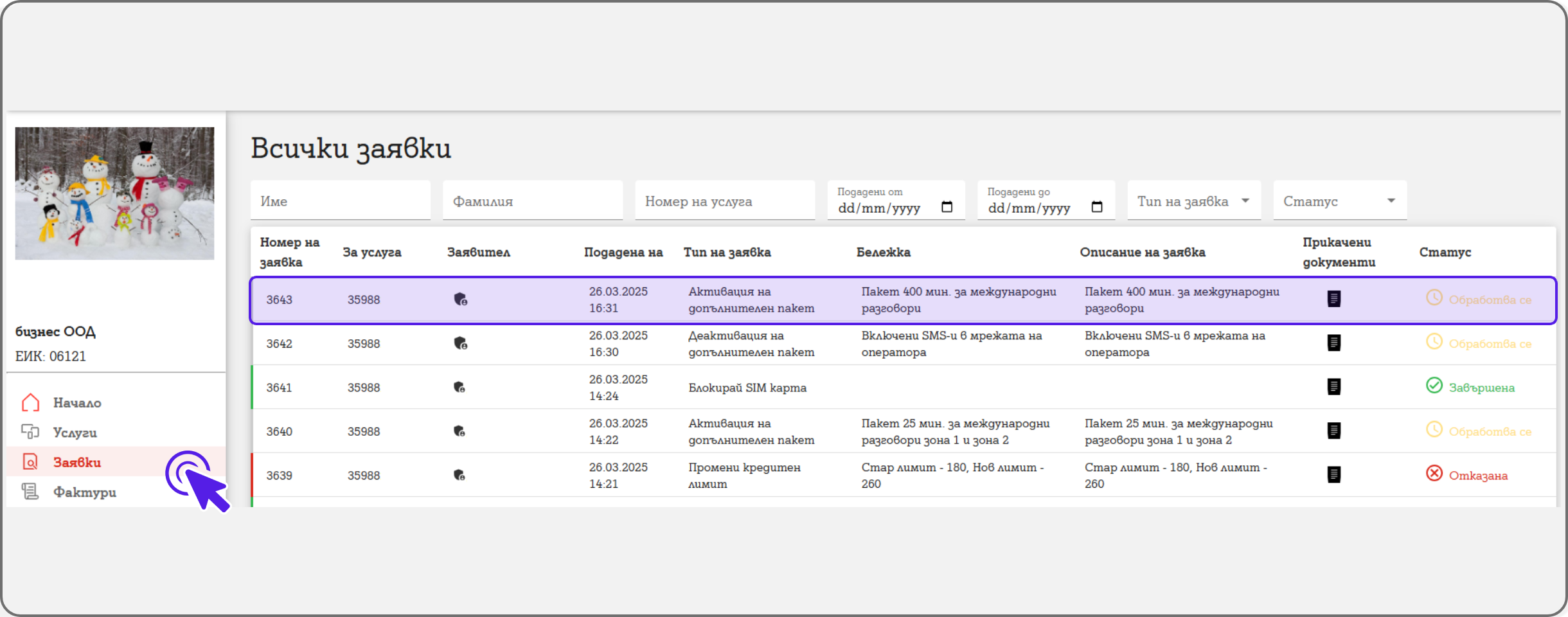The height and width of the screenshot is (617, 1568).
Task: Open attached document for request 3641
Action: pyautogui.click(x=1334, y=386)
